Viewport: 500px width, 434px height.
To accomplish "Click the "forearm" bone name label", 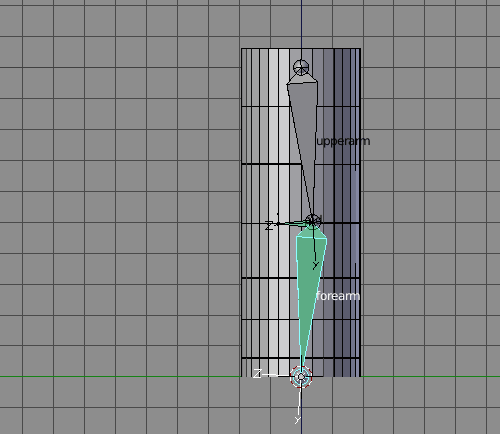I will point(338,296).
